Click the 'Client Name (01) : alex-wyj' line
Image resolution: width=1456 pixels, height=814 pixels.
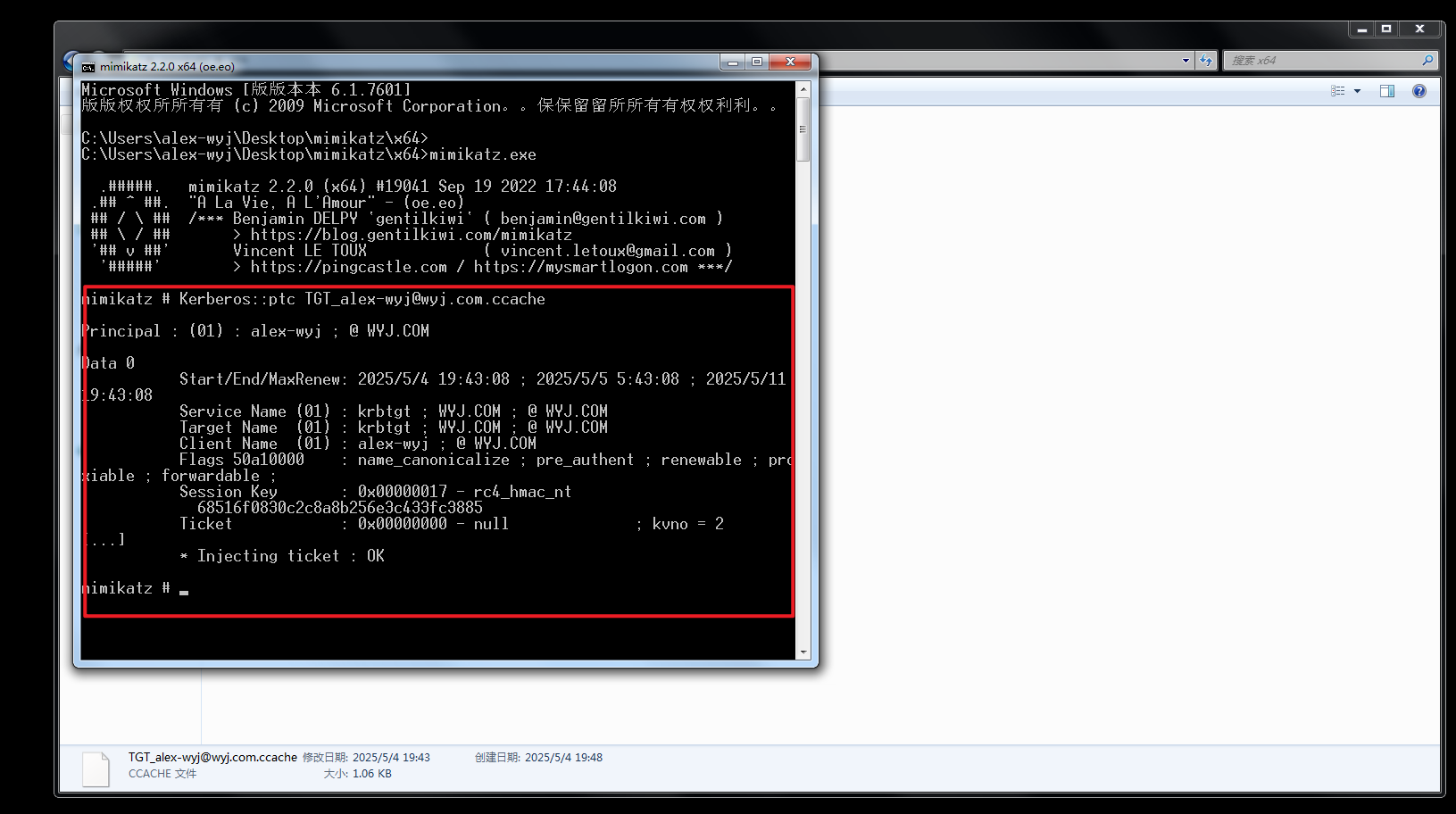[x=358, y=444]
